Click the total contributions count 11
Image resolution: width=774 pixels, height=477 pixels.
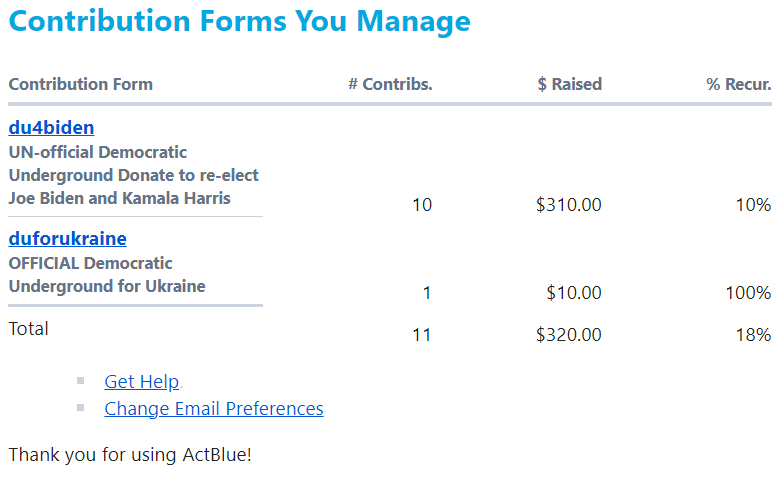coord(421,335)
